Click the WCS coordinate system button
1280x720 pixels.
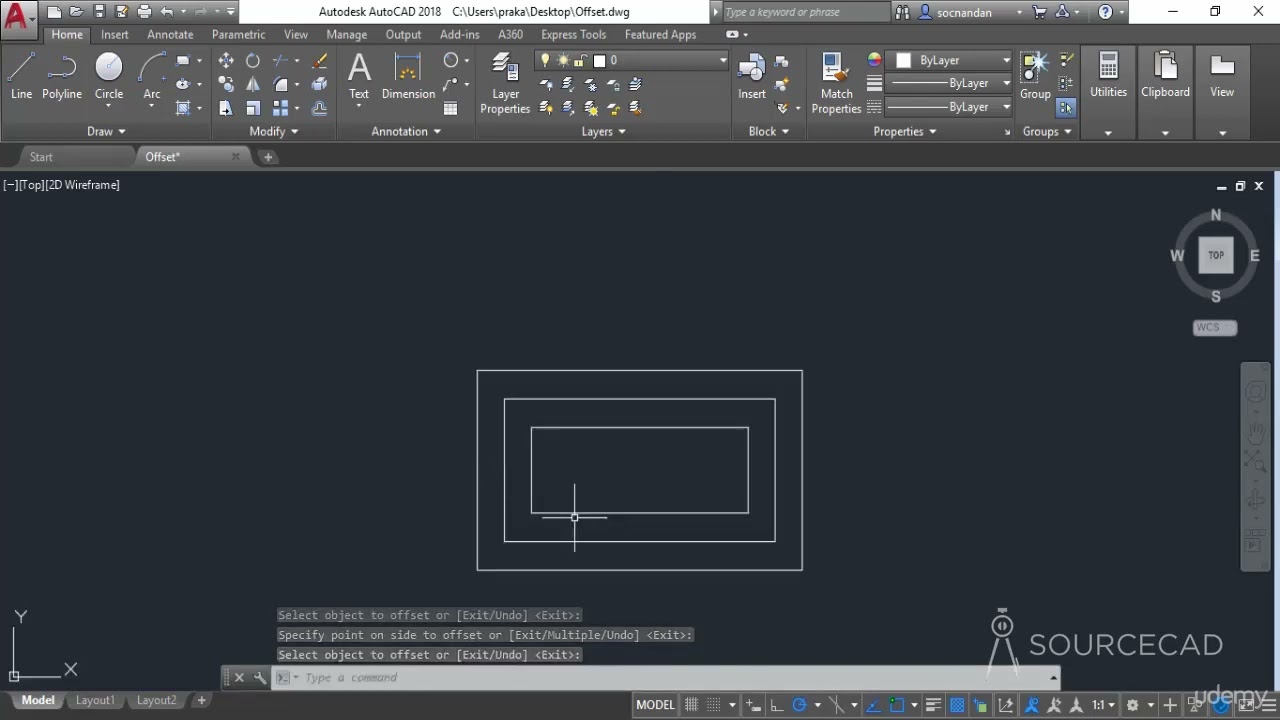click(x=1215, y=327)
